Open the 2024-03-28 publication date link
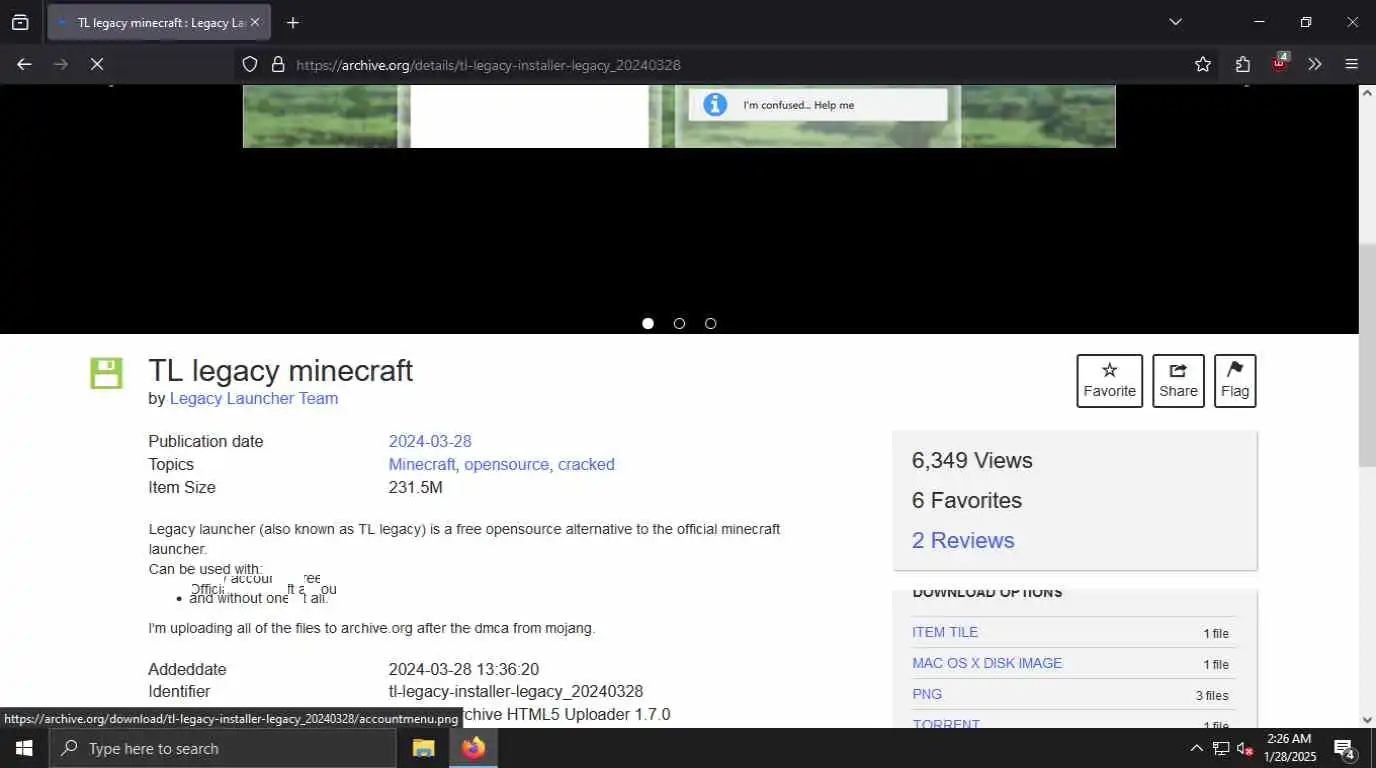 click(x=430, y=441)
